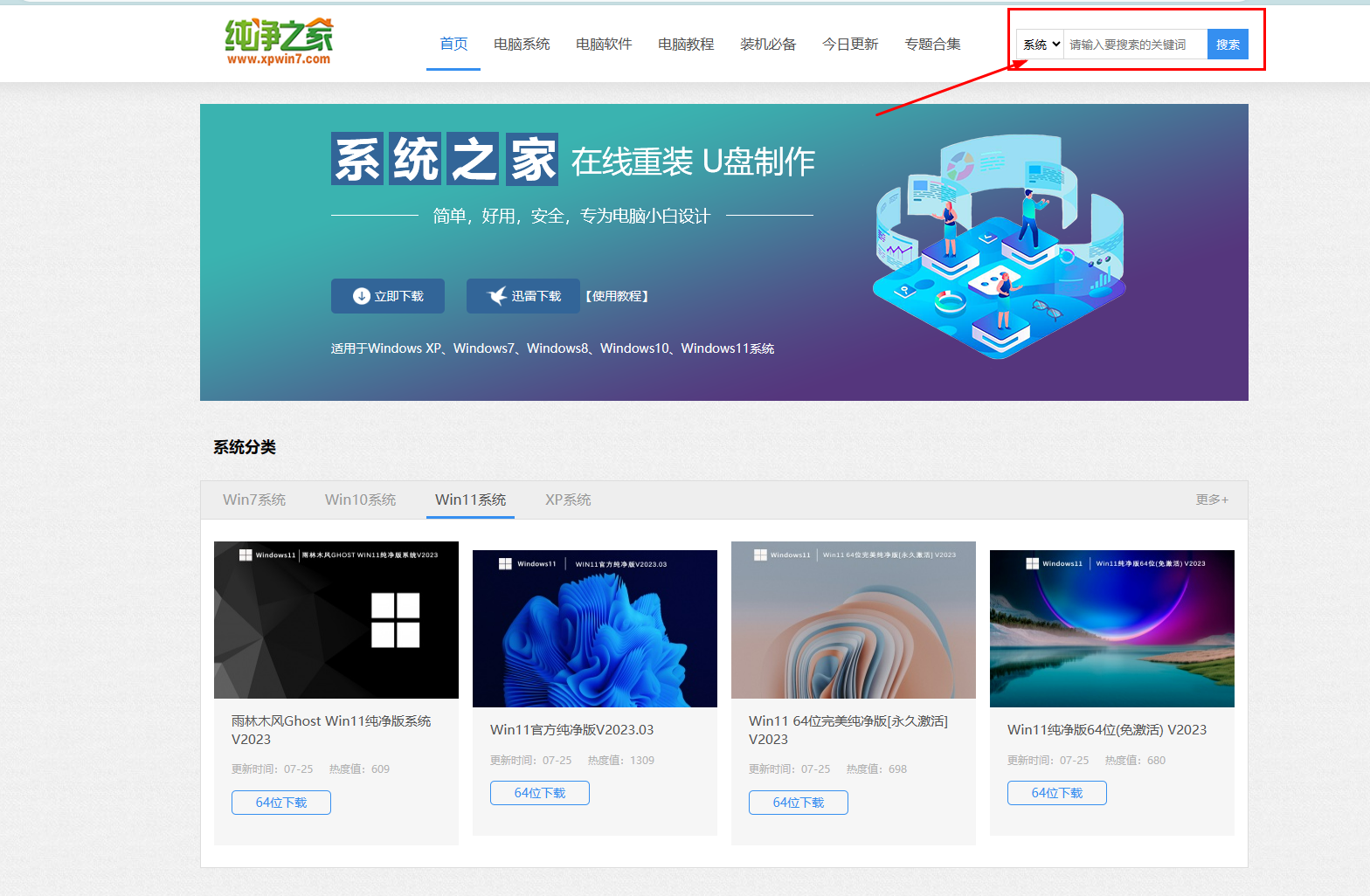Click the 迅雷下载 banner button
This screenshot has height=896, width=1370.
pyautogui.click(x=523, y=296)
